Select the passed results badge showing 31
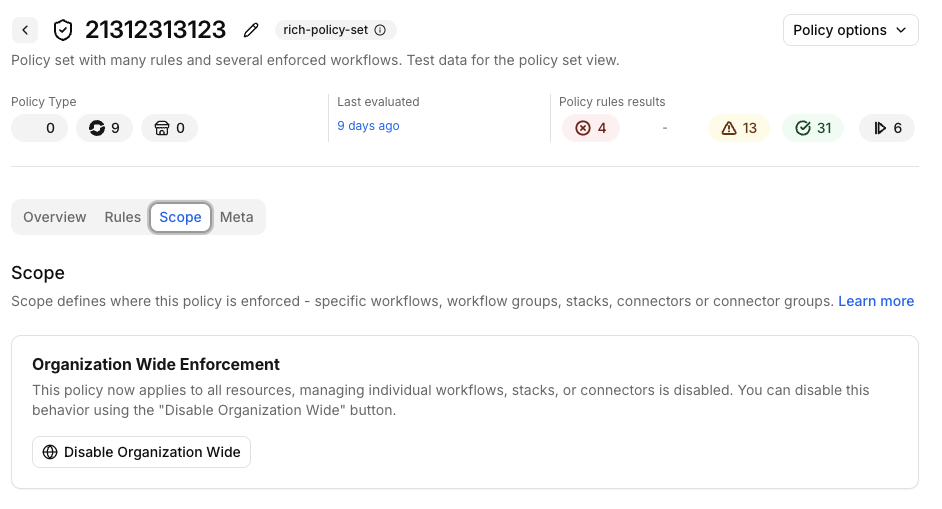Screen dimensions: 942x509 click(x=813, y=128)
